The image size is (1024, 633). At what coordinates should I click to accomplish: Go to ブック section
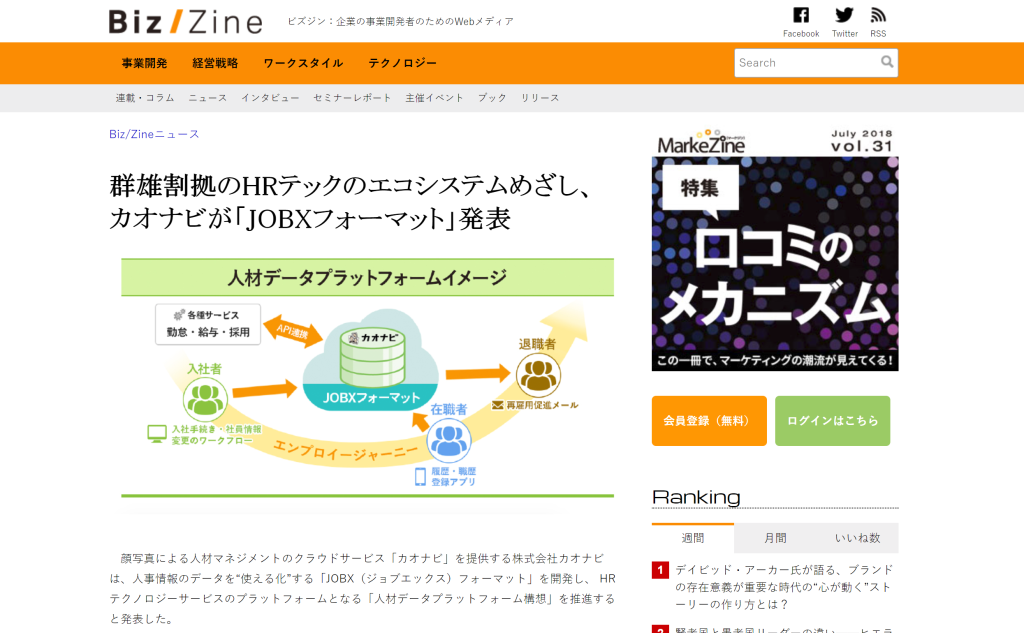pyautogui.click(x=492, y=98)
